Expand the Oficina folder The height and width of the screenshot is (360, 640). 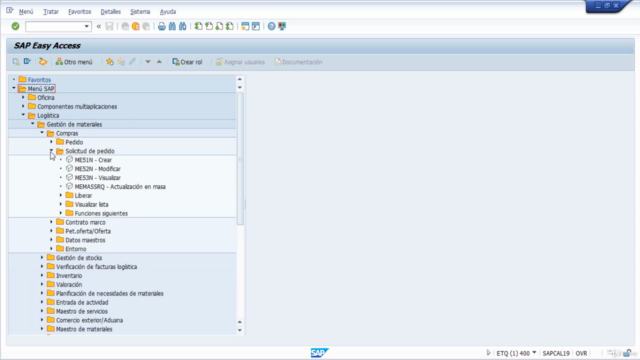point(23,97)
